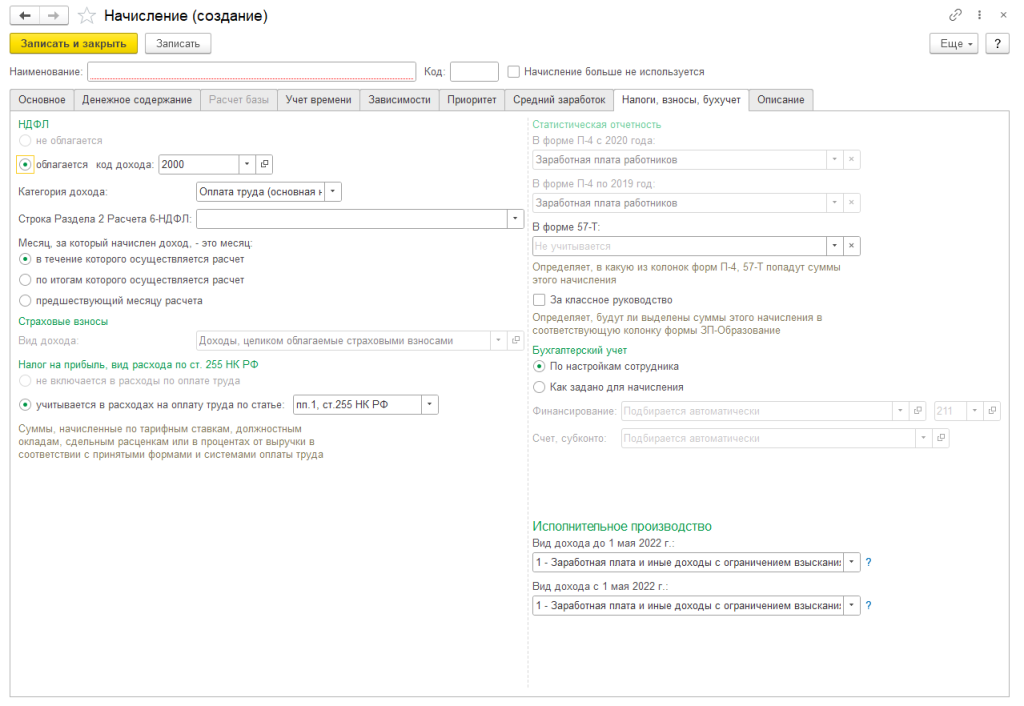Switch to the 'Основное' tab

coord(42,100)
